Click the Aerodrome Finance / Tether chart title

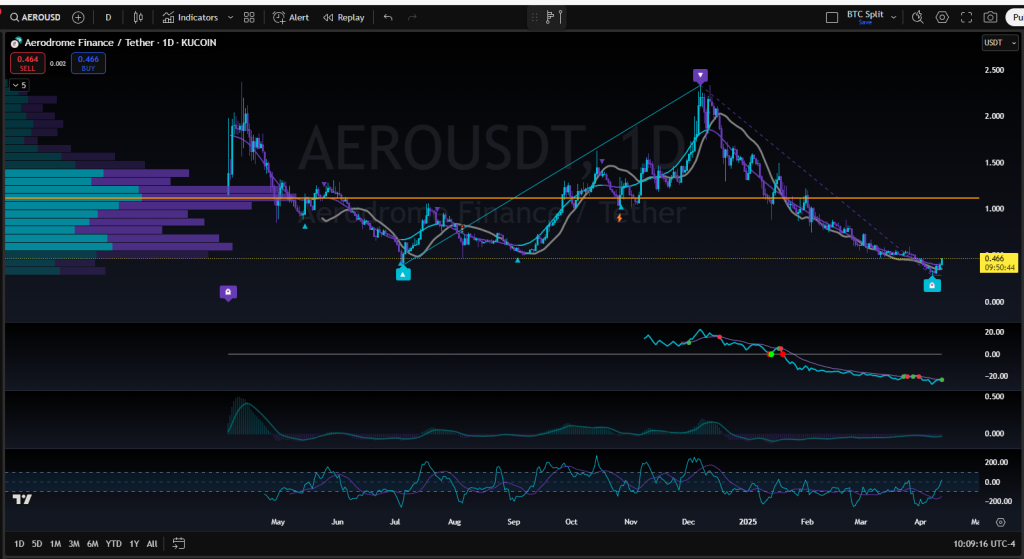pos(120,42)
